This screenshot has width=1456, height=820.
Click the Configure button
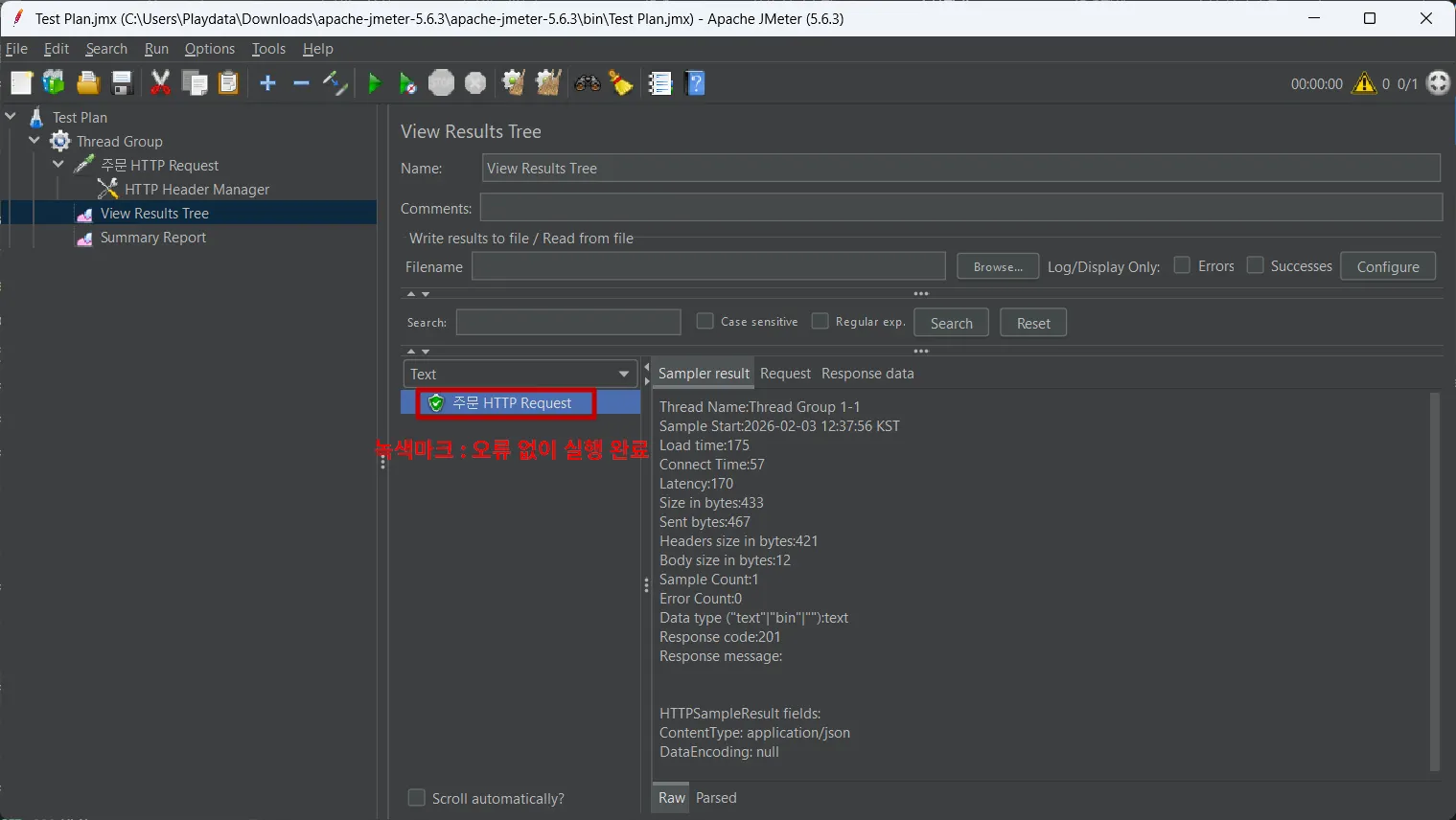pos(1388,266)
